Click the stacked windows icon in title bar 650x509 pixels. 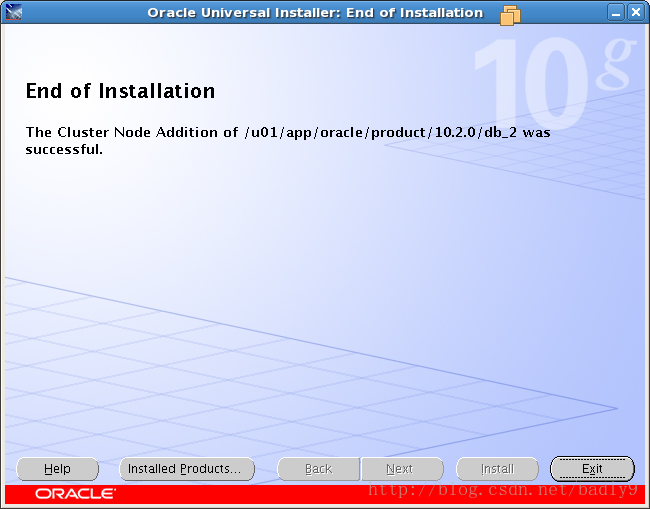(510, 15)
